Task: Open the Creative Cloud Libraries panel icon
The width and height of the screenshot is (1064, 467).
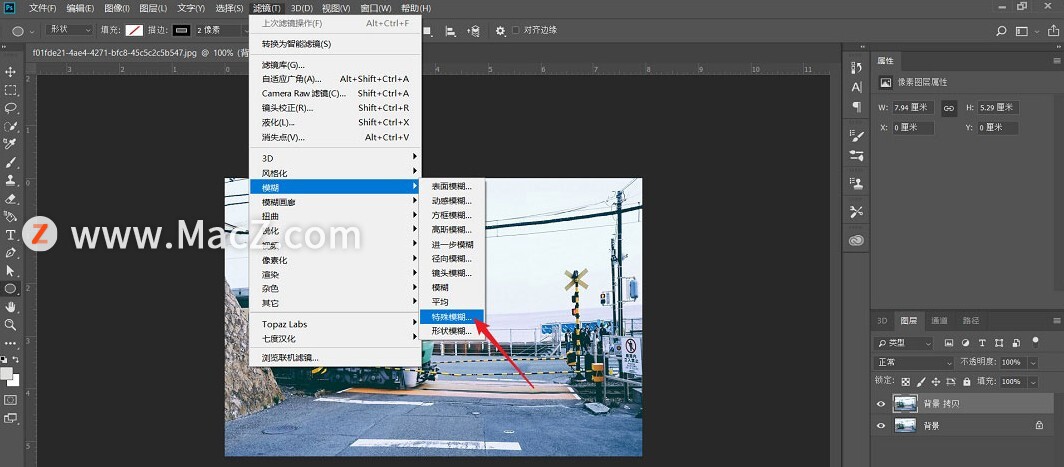Action: tap(856, 241)
